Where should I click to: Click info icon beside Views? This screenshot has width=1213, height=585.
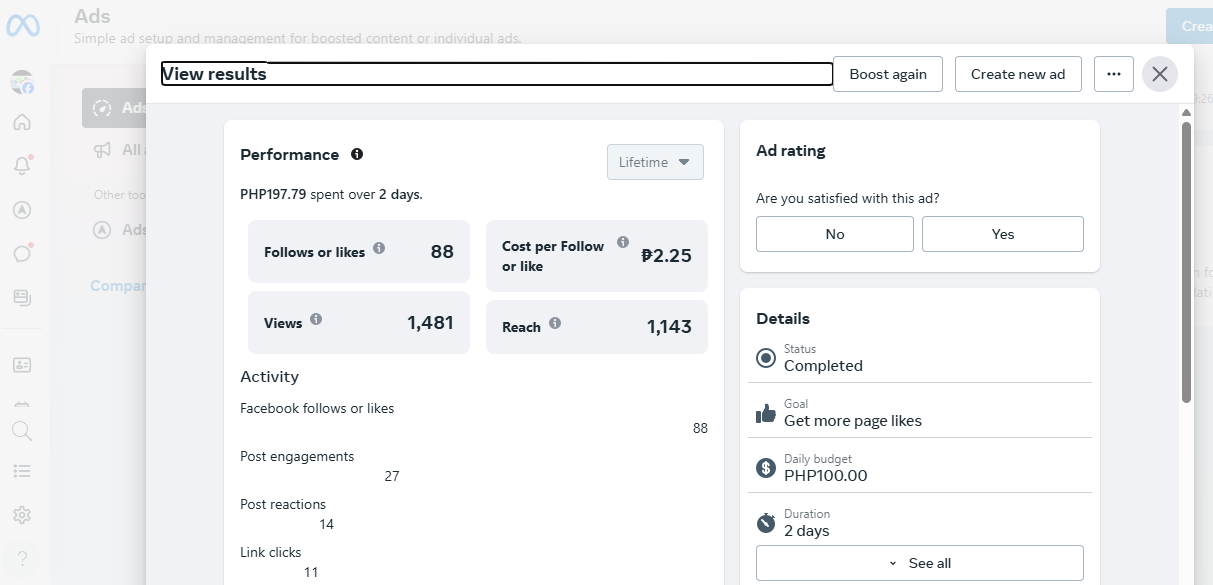316,319
